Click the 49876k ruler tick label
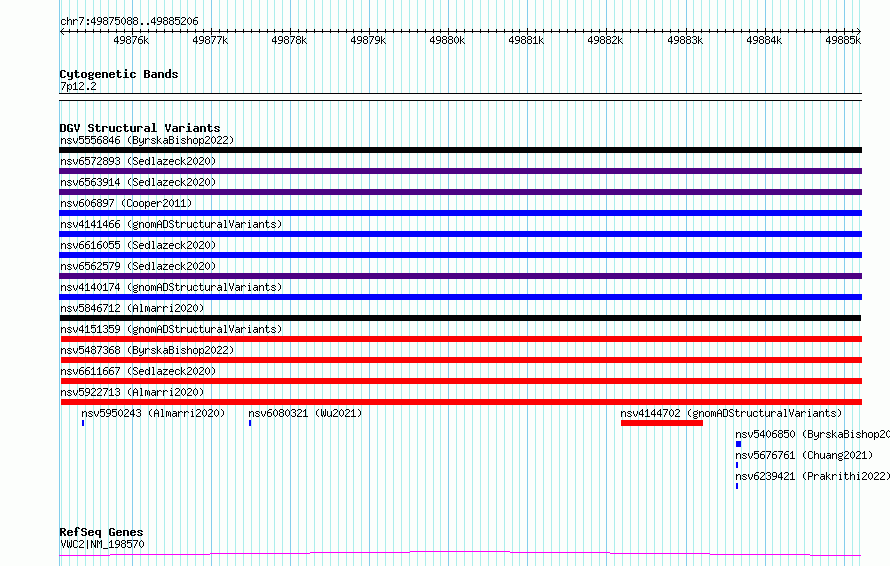 pos(131,40)
